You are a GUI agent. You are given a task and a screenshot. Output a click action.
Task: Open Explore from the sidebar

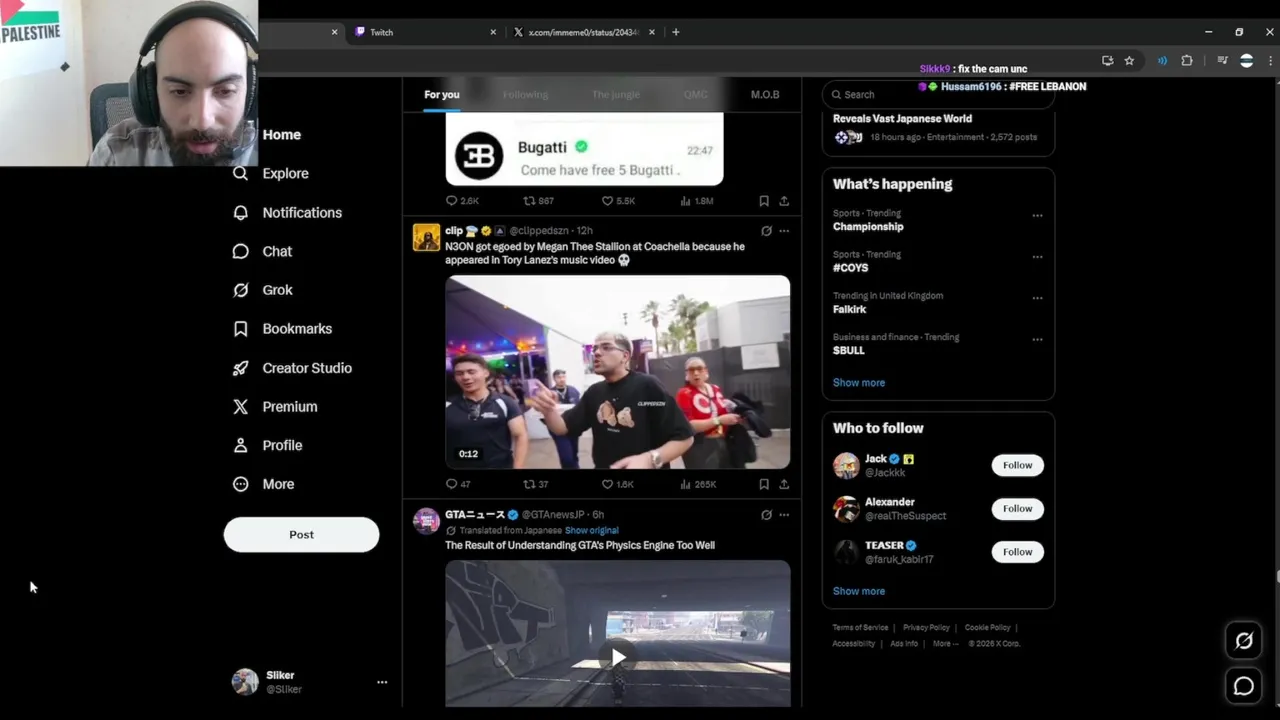click(271, 173)
